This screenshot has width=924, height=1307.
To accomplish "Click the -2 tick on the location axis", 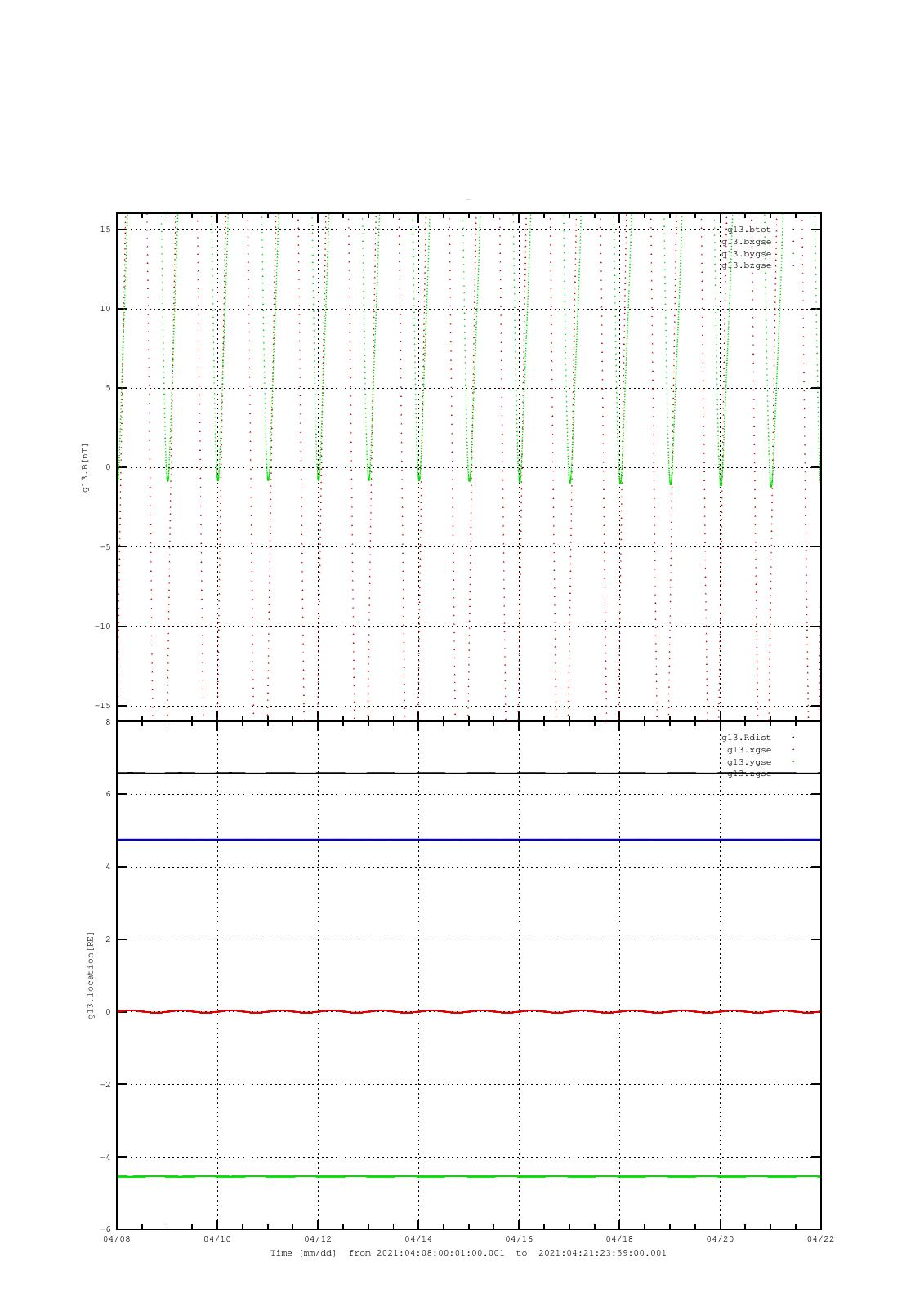I will (x=105, y=1085).
